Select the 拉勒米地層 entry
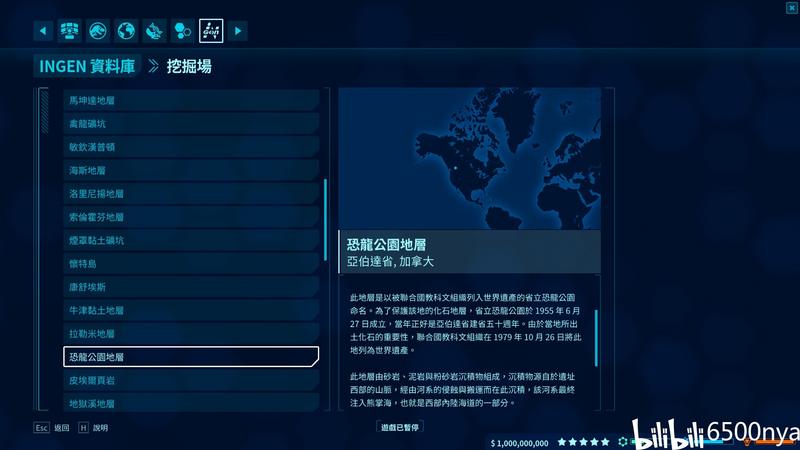 coord(191,334)
